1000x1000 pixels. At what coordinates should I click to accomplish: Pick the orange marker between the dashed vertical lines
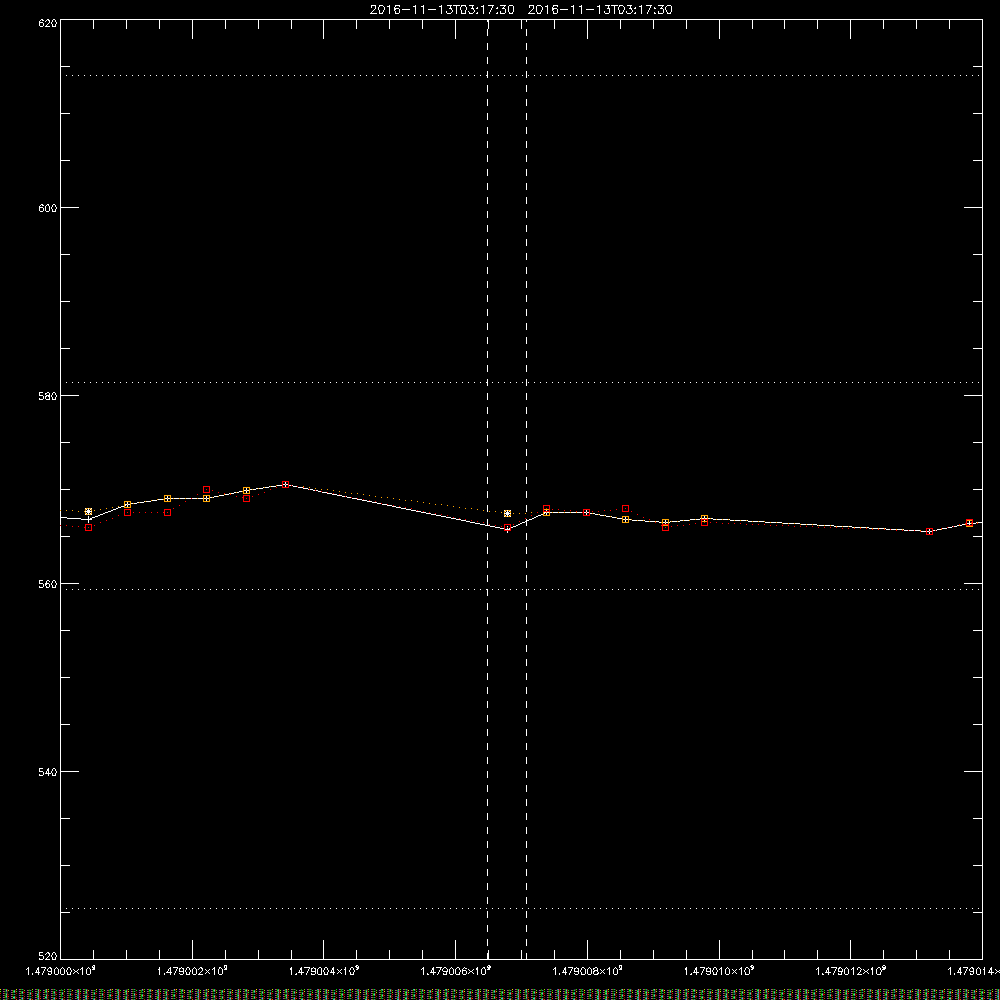coord(508,513)
